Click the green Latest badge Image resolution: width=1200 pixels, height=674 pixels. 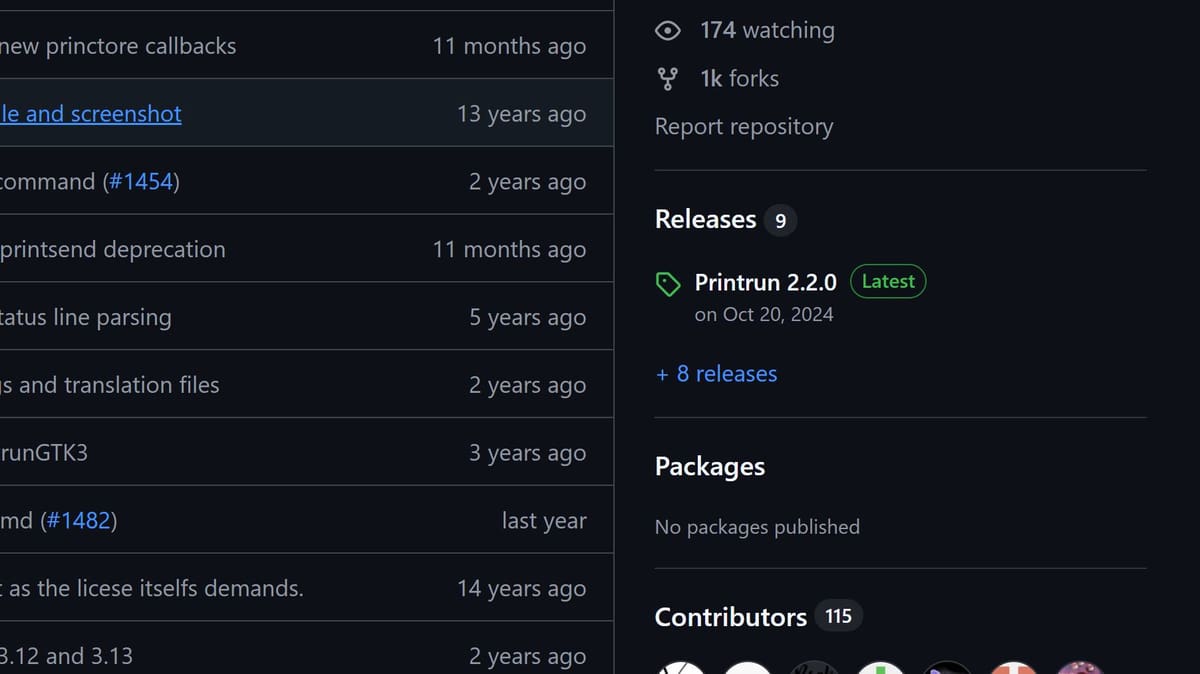tap(888, 282)
